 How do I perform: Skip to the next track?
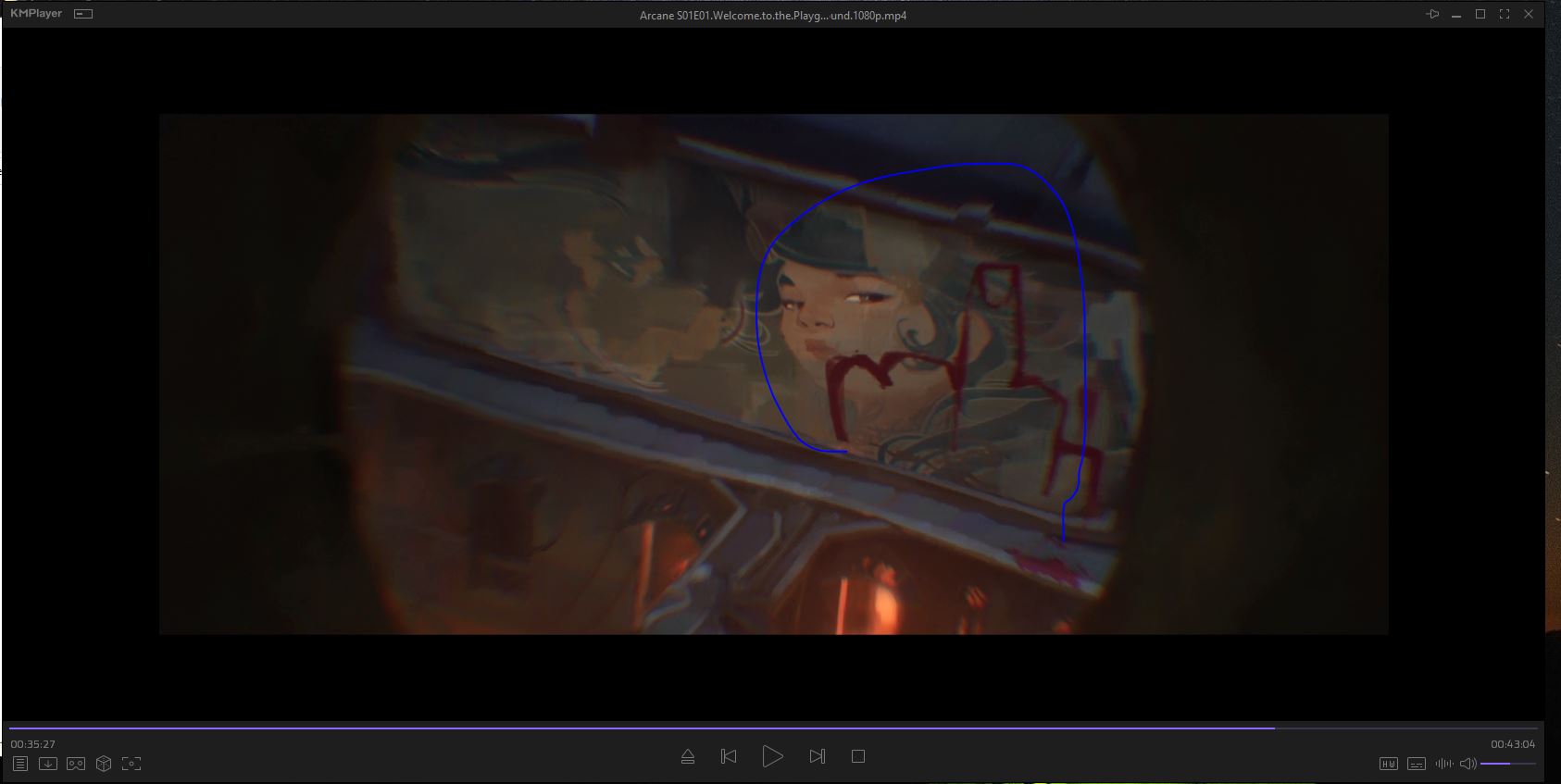817,756
